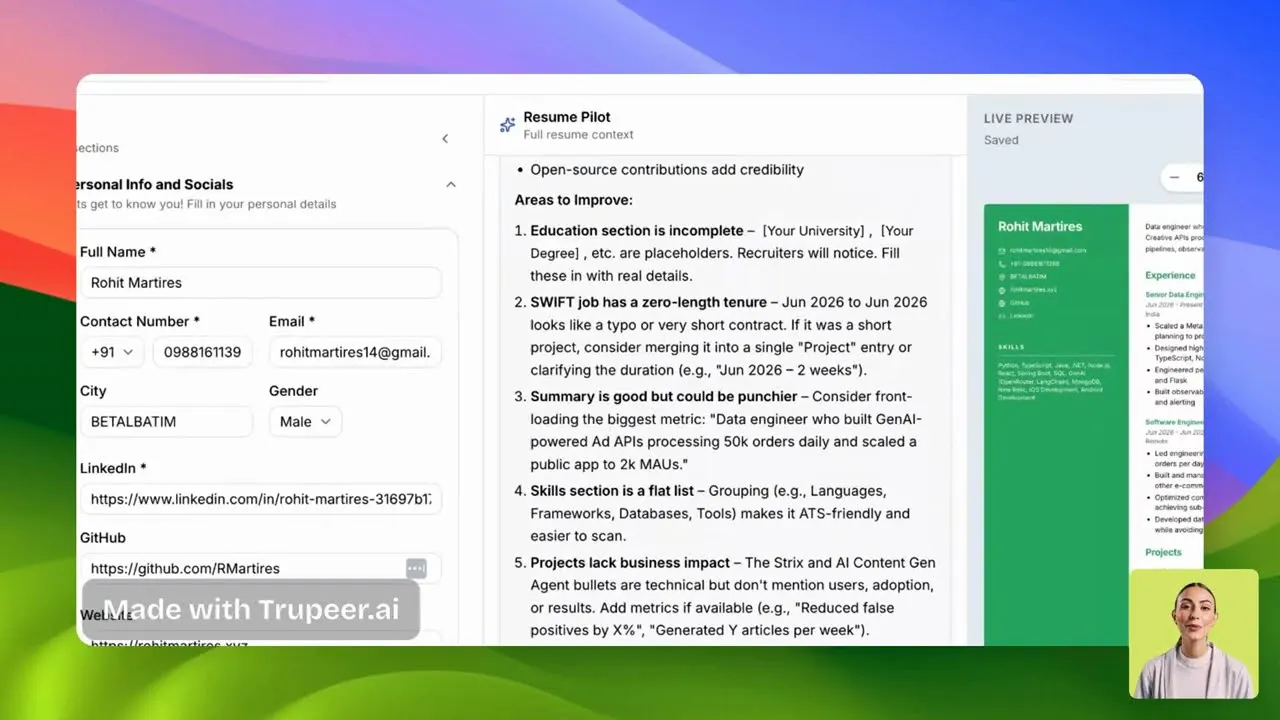Click the Rohit Martires name in resume preview
Image resolution: width=1280 pixels, height=720 pixels.
pos(1040,226)
